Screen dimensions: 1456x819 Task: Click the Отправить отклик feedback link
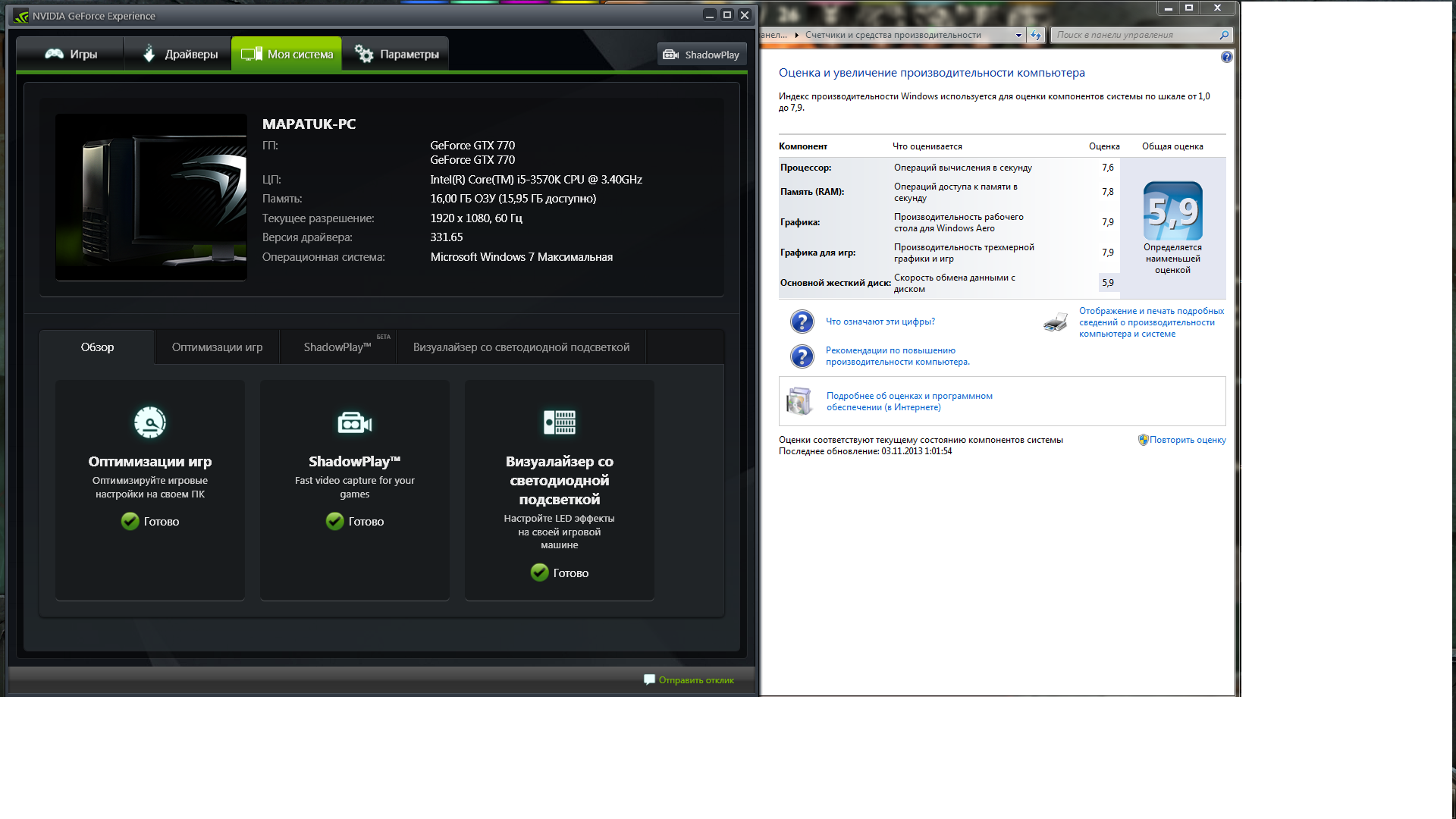click(x=695, y=680)
